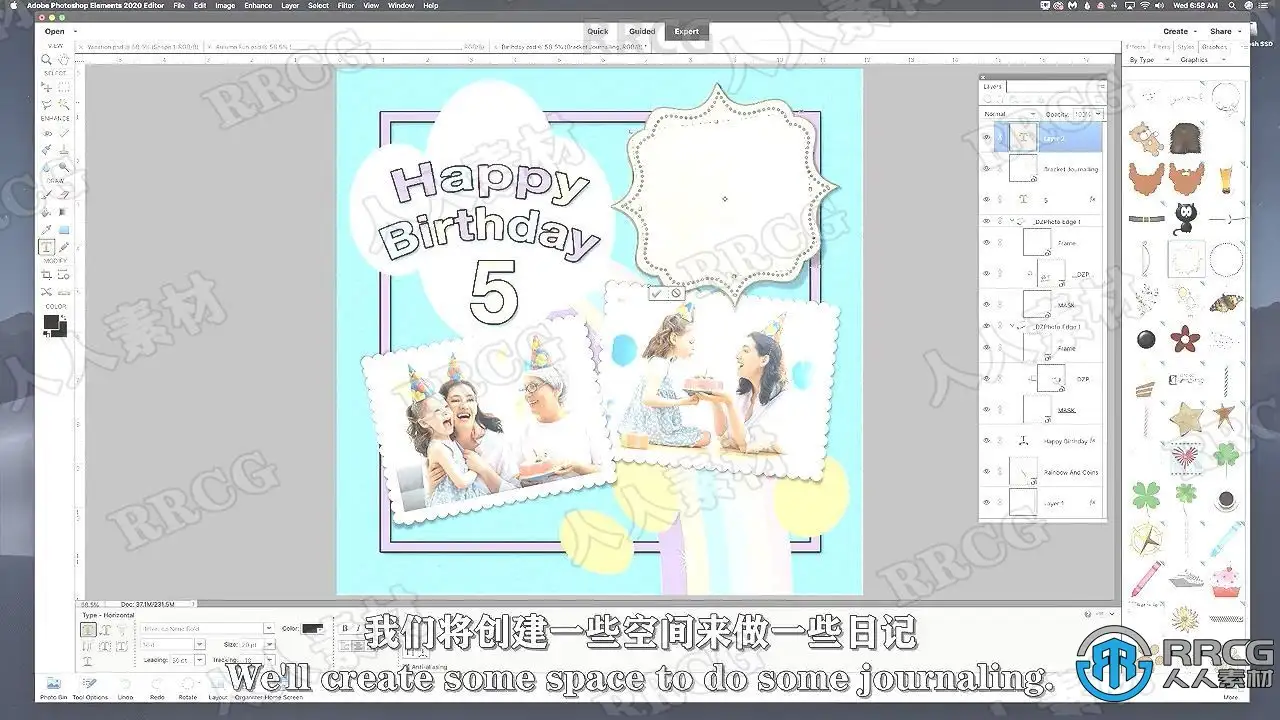Select the Eraser tool

pyautogui.click(x=63, y=194)
